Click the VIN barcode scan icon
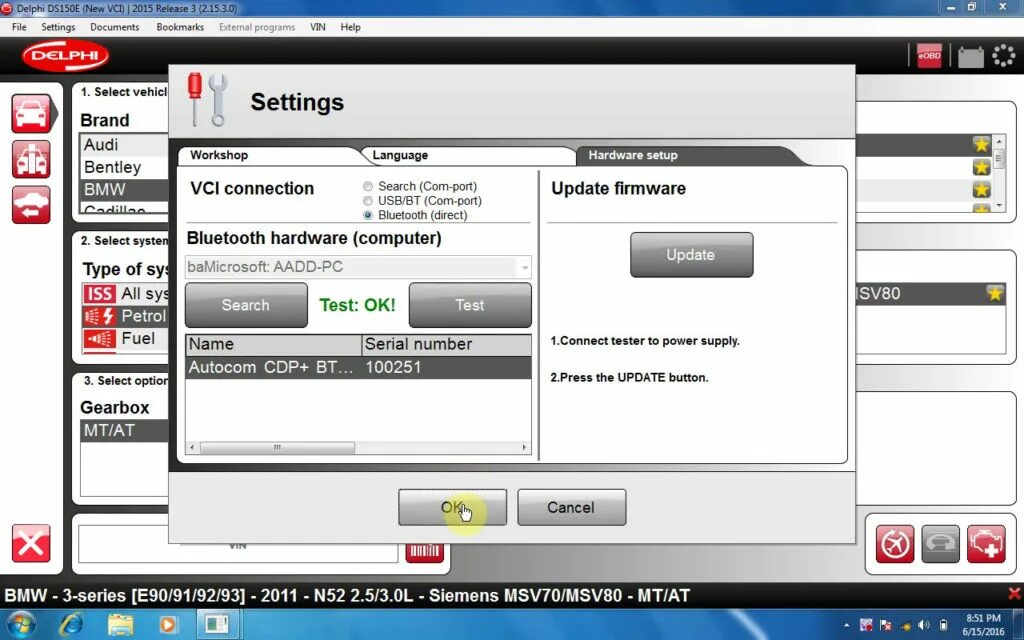Viewport: 1024px width, 640px height. [x=424, y=552]
